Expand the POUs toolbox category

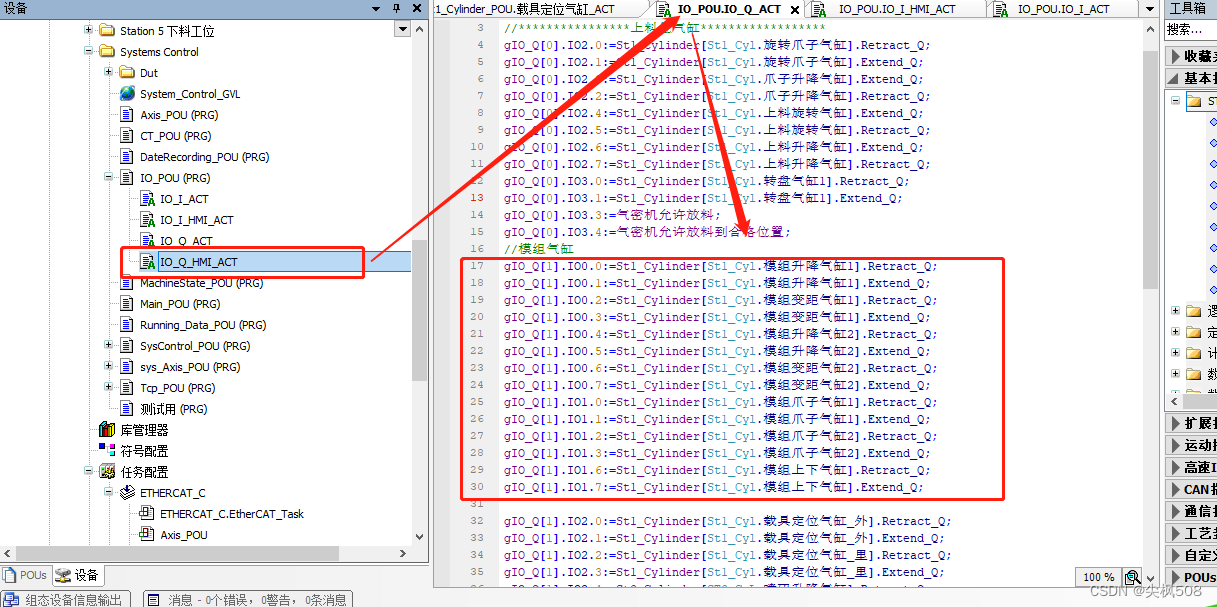[x=1176, y=577]
